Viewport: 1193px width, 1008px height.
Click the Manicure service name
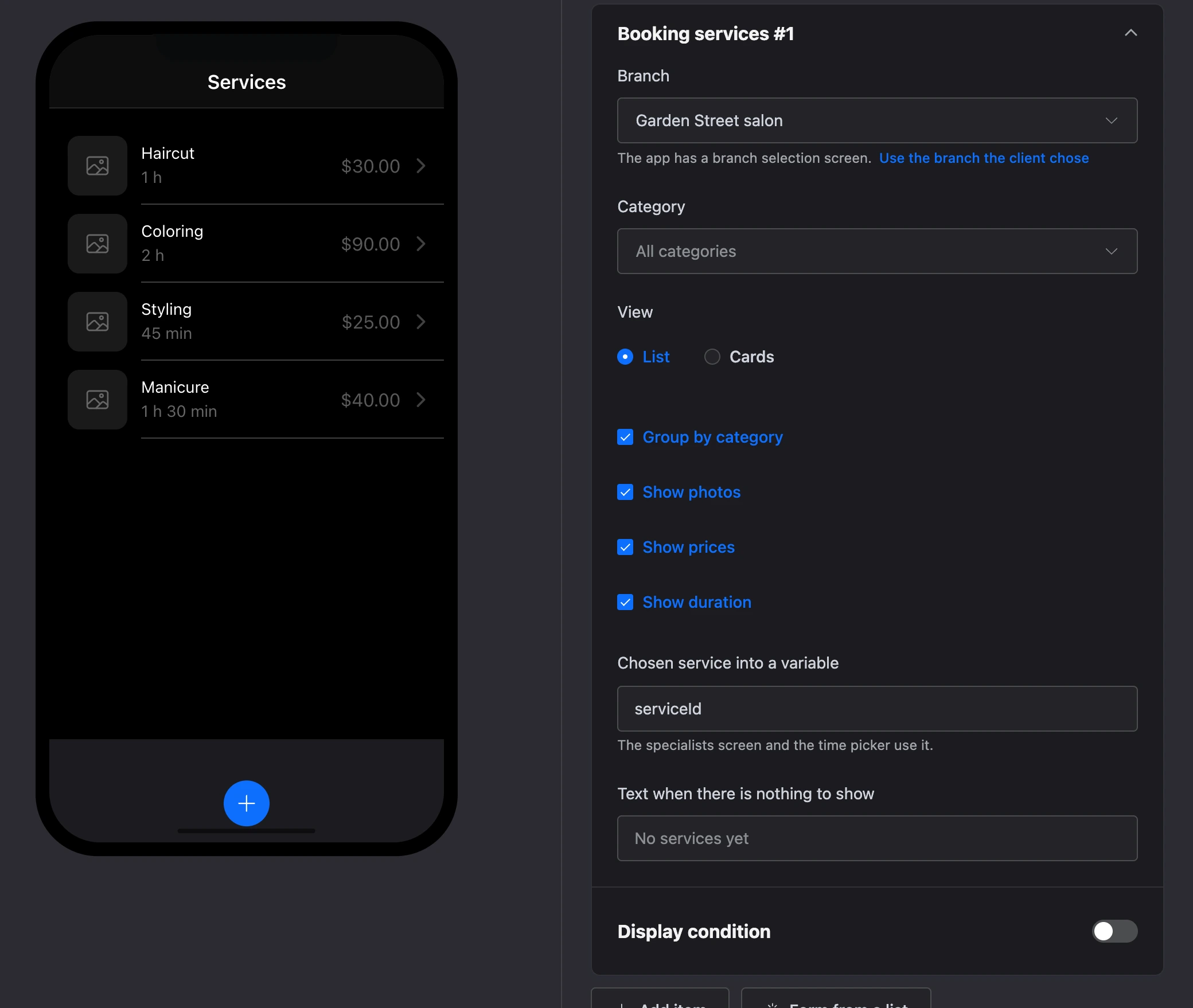click(175, 387)
